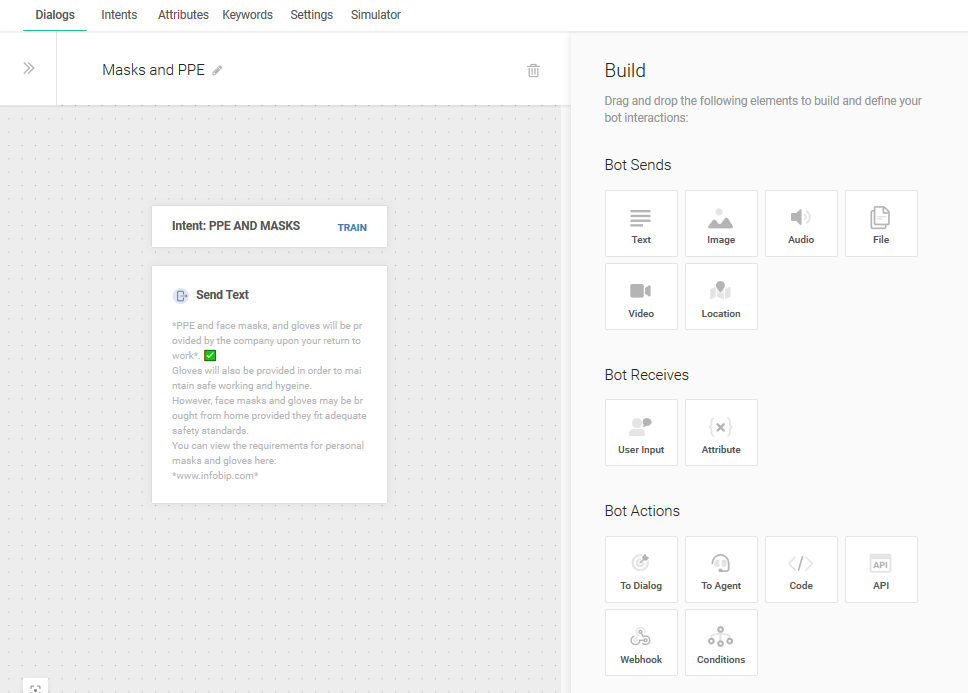Select the Video element tile
Viewport: 968px width, 693px height.
click(641, 297)
